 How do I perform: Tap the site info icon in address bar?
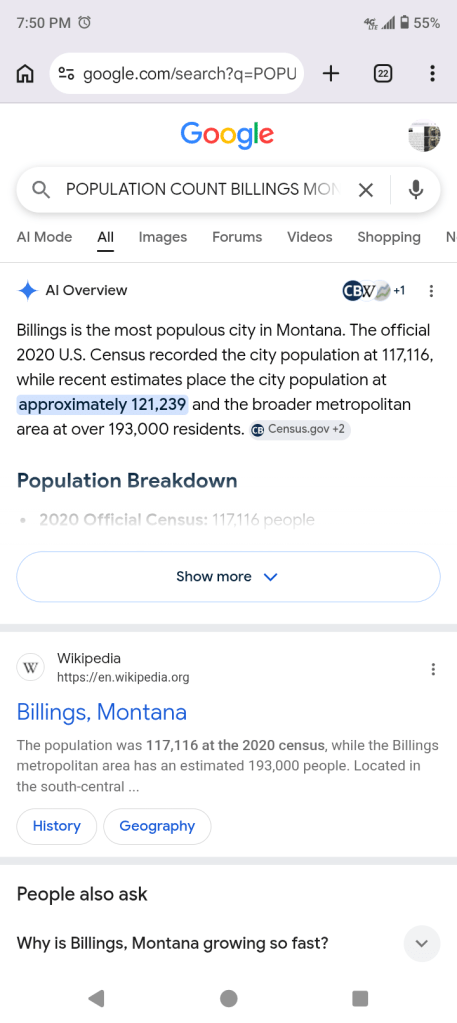coord(66,74)
